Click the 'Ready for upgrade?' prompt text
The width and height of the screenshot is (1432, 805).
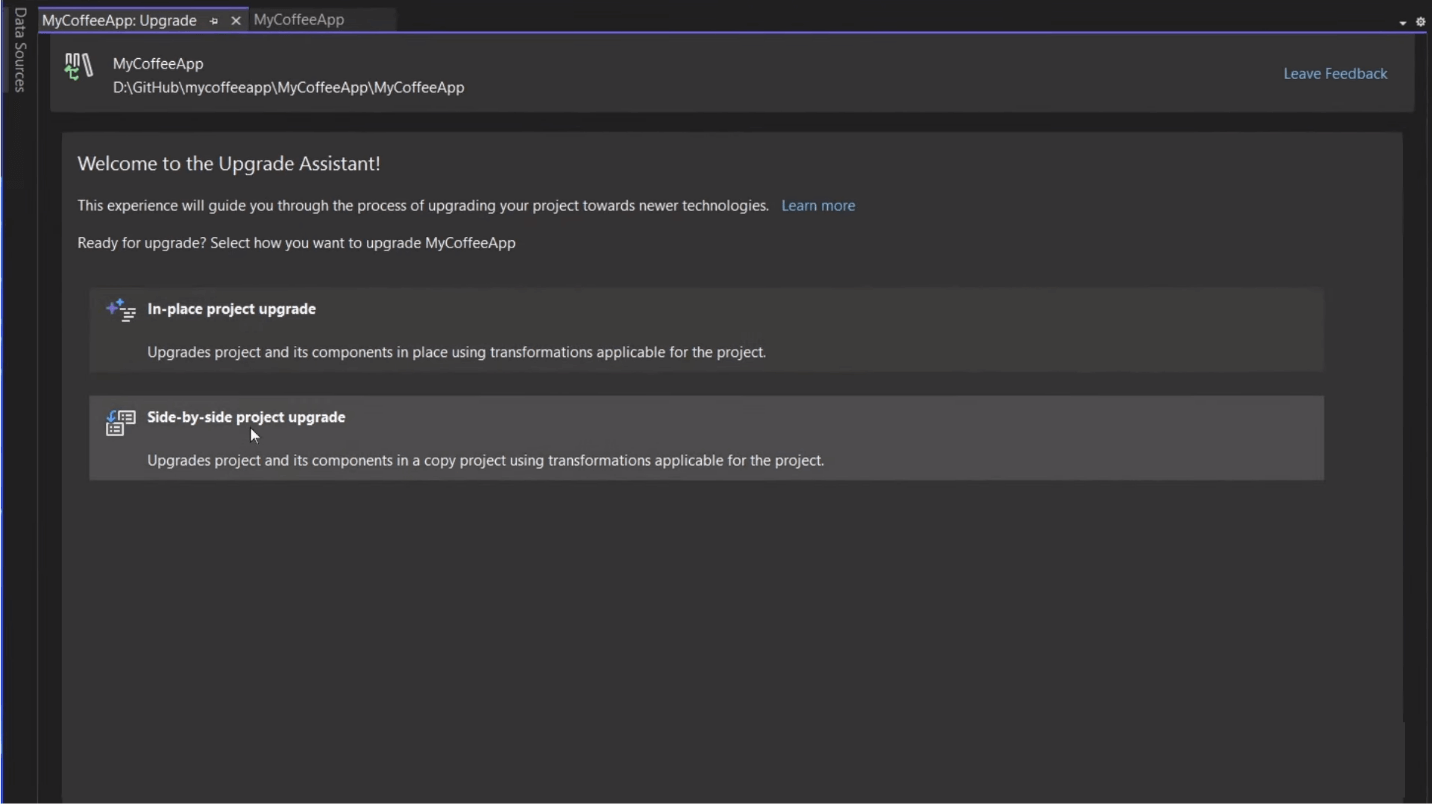click(x=296, y=242)
